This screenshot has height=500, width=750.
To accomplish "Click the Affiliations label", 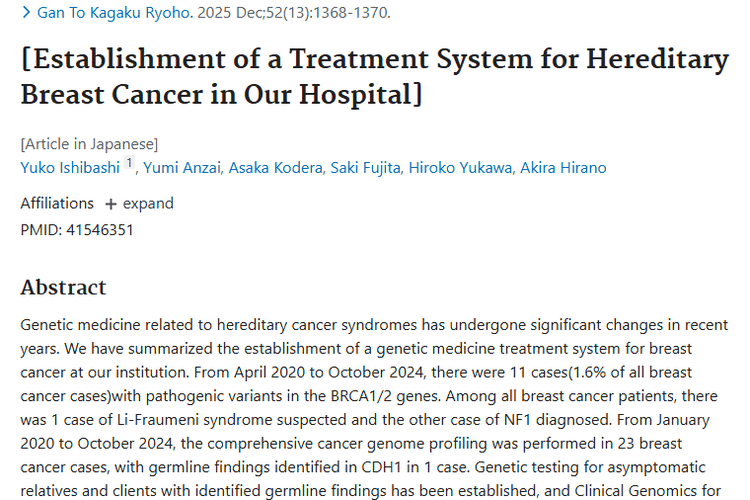I will 57,203.
